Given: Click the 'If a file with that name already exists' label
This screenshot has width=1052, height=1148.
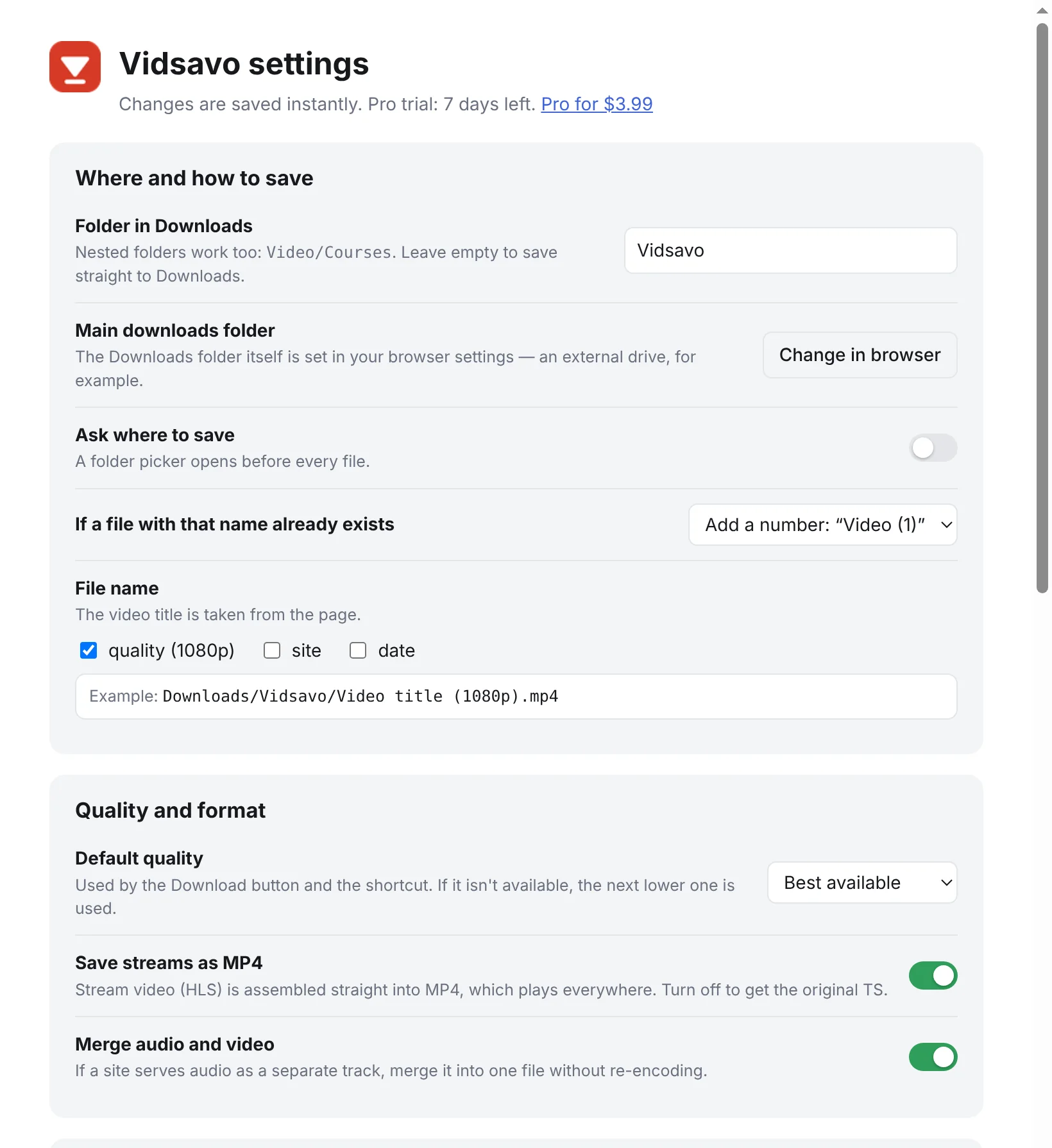Looking at the screenshot, I should (235, 524).
